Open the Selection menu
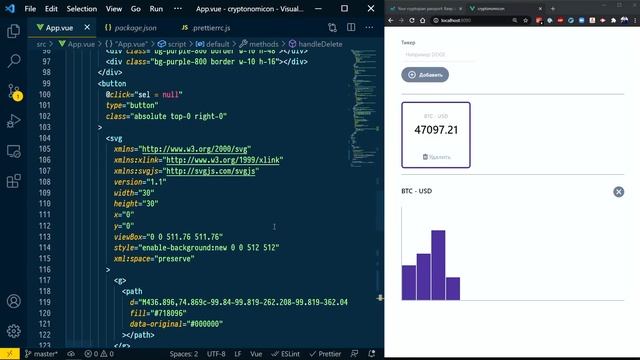This screenshot has height=360, width=640. coord(82,9)
